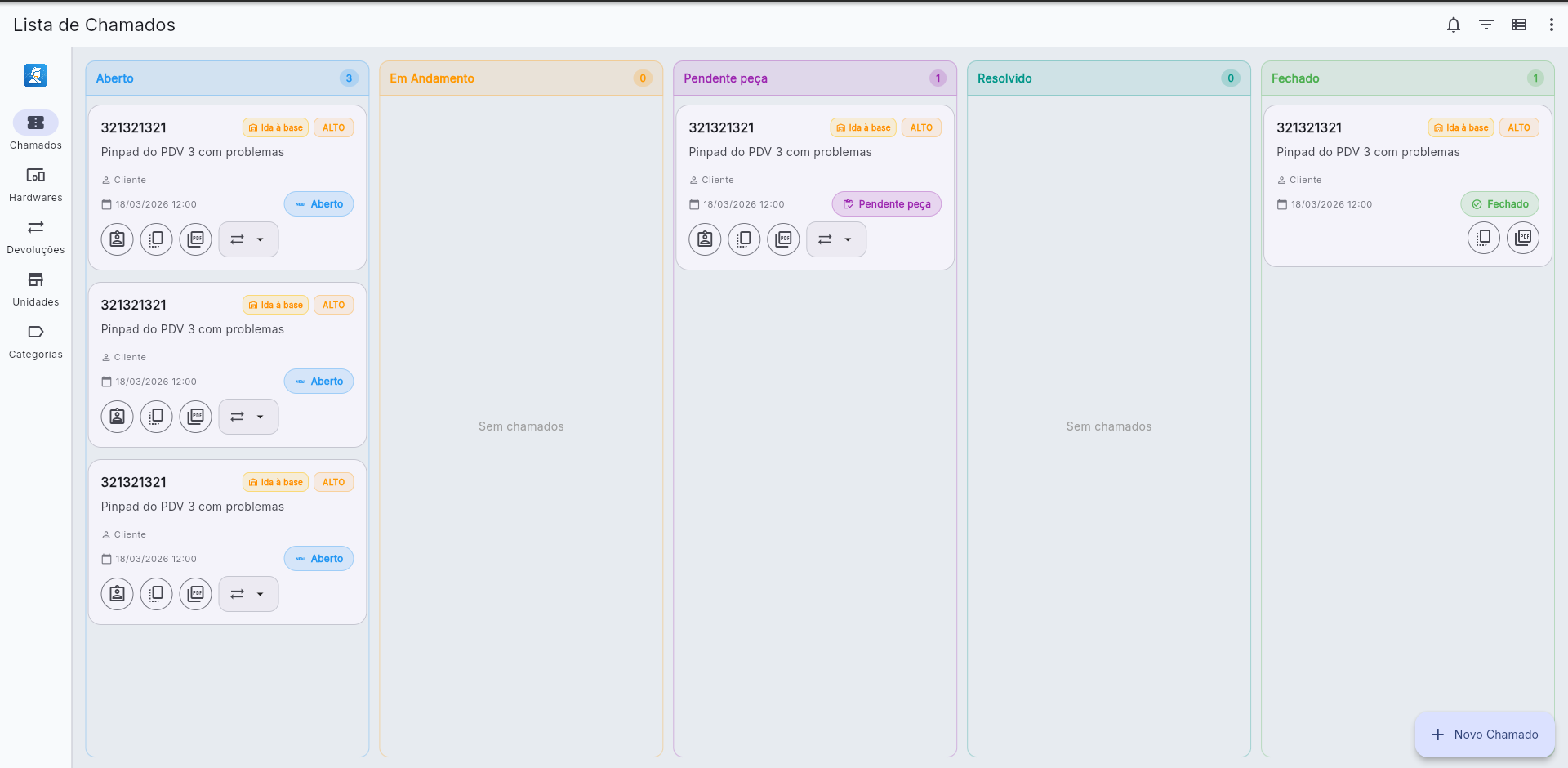Open the notifications bell in the top bar
This screenshot has height=768, width=1568.
click(x=1454, y=25)
